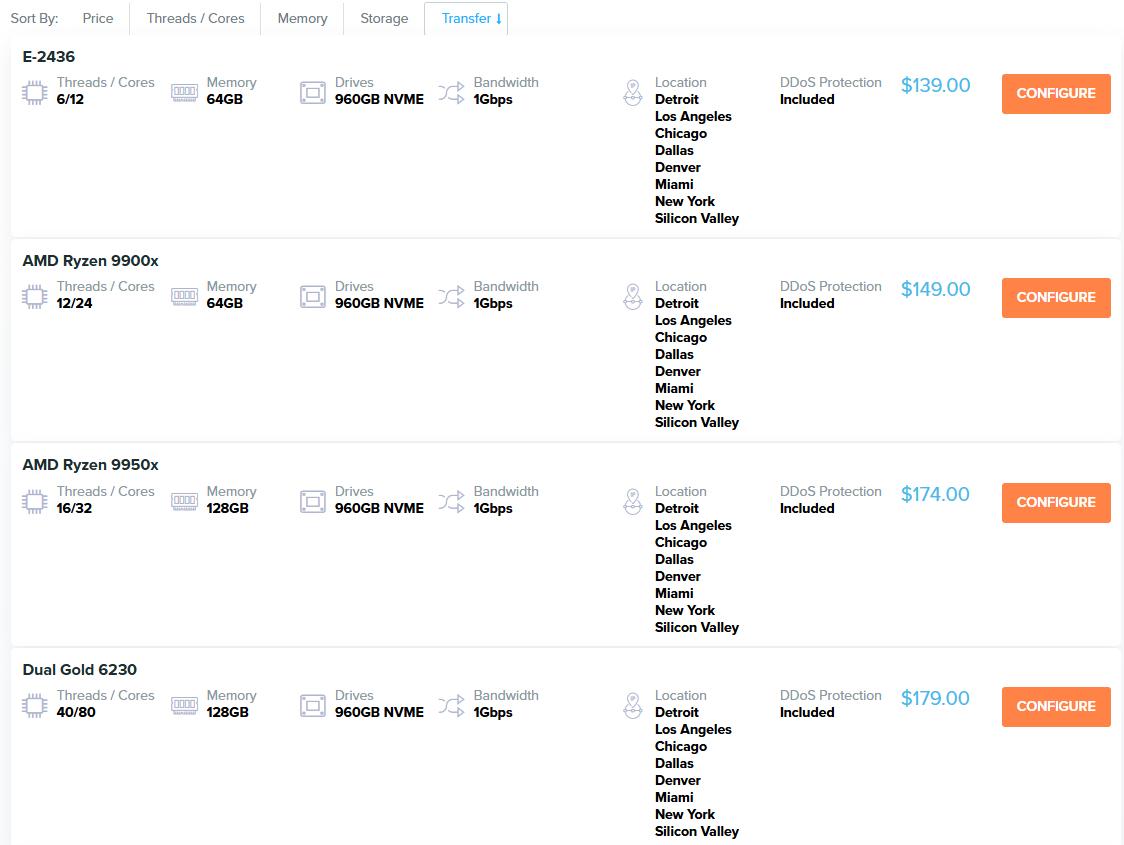Configure the Dual Gold 6230 server
Viewport: 1124px width, 845px height.
[x=1056, y=706]
